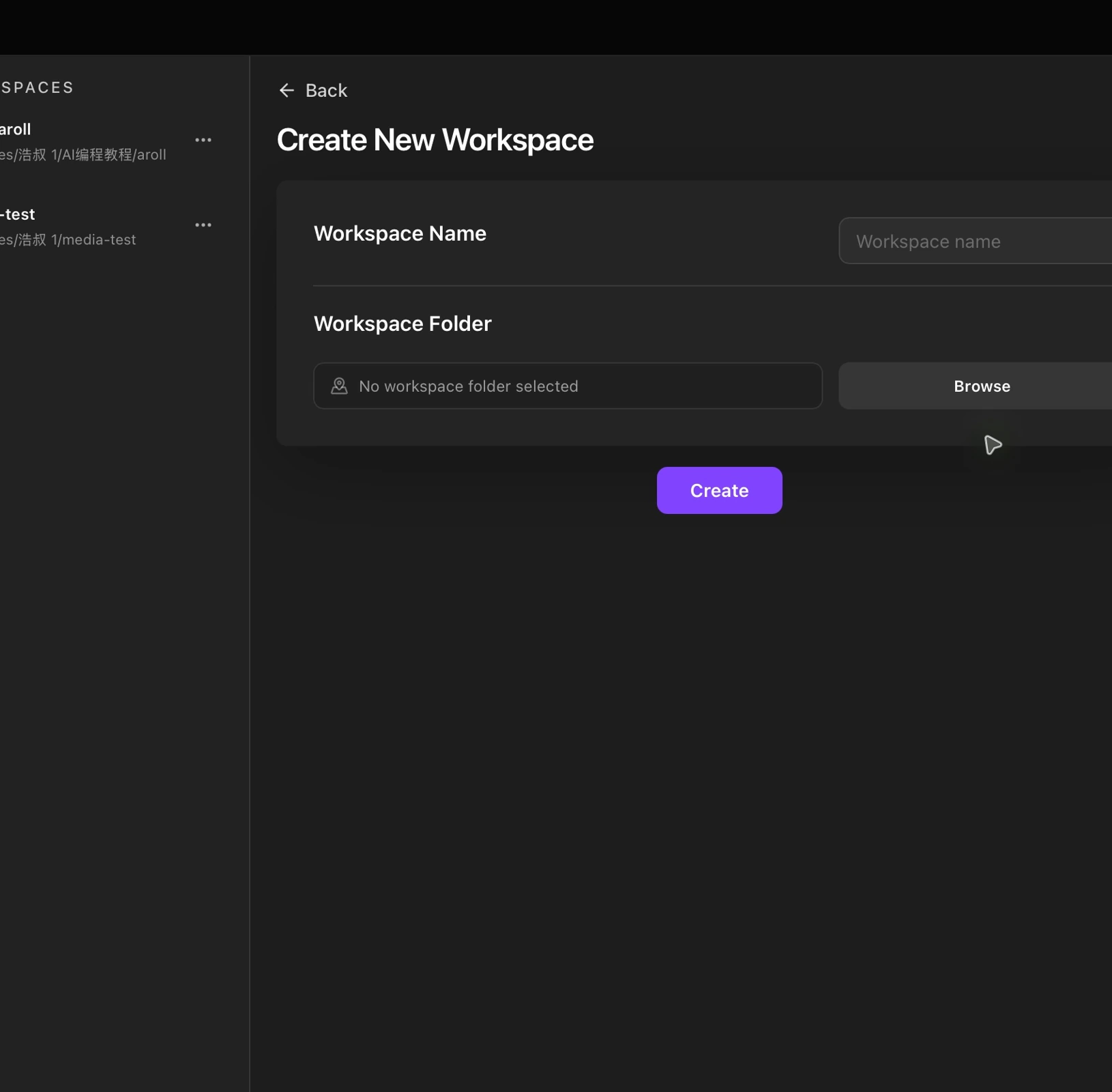Click the 'Workspace Name' label

400,233
